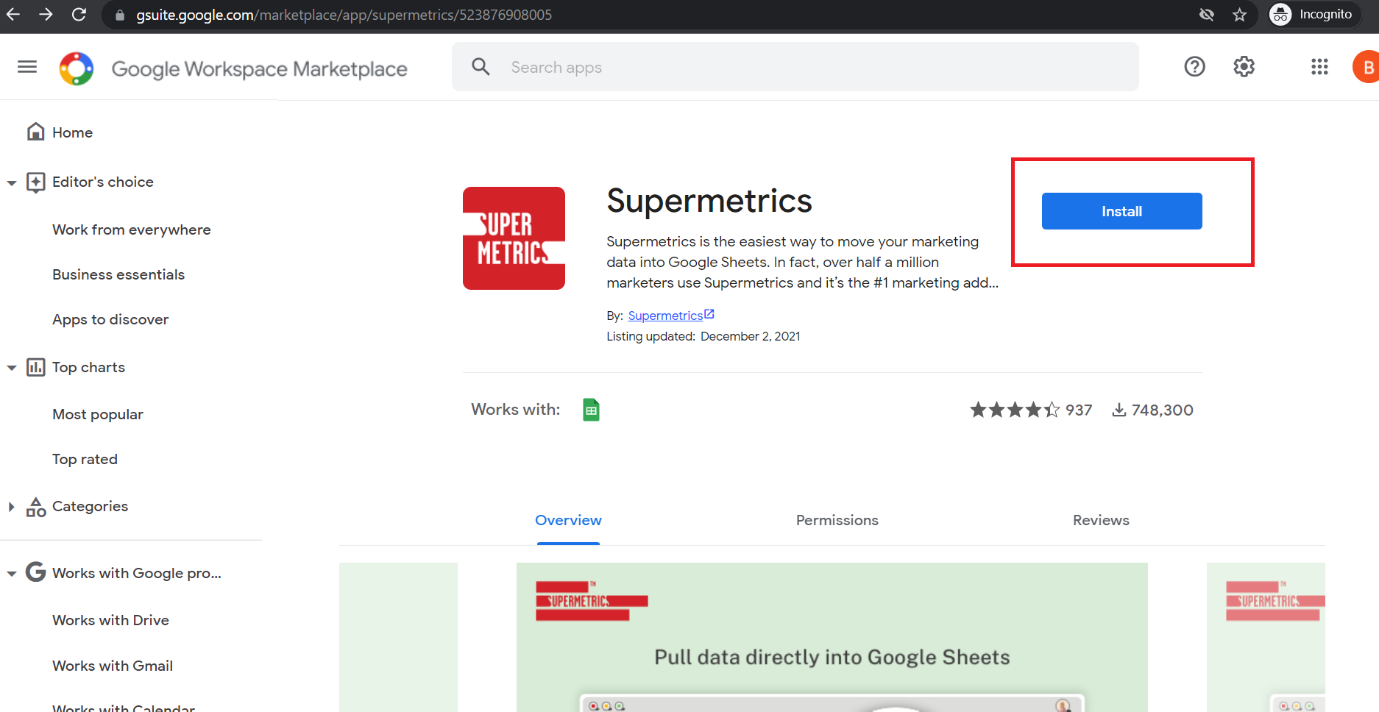This screenshot has height=712, width=1379.
Task: Click the 'Pull data directly into Google Sheets' screenshot
Action: 832,637
